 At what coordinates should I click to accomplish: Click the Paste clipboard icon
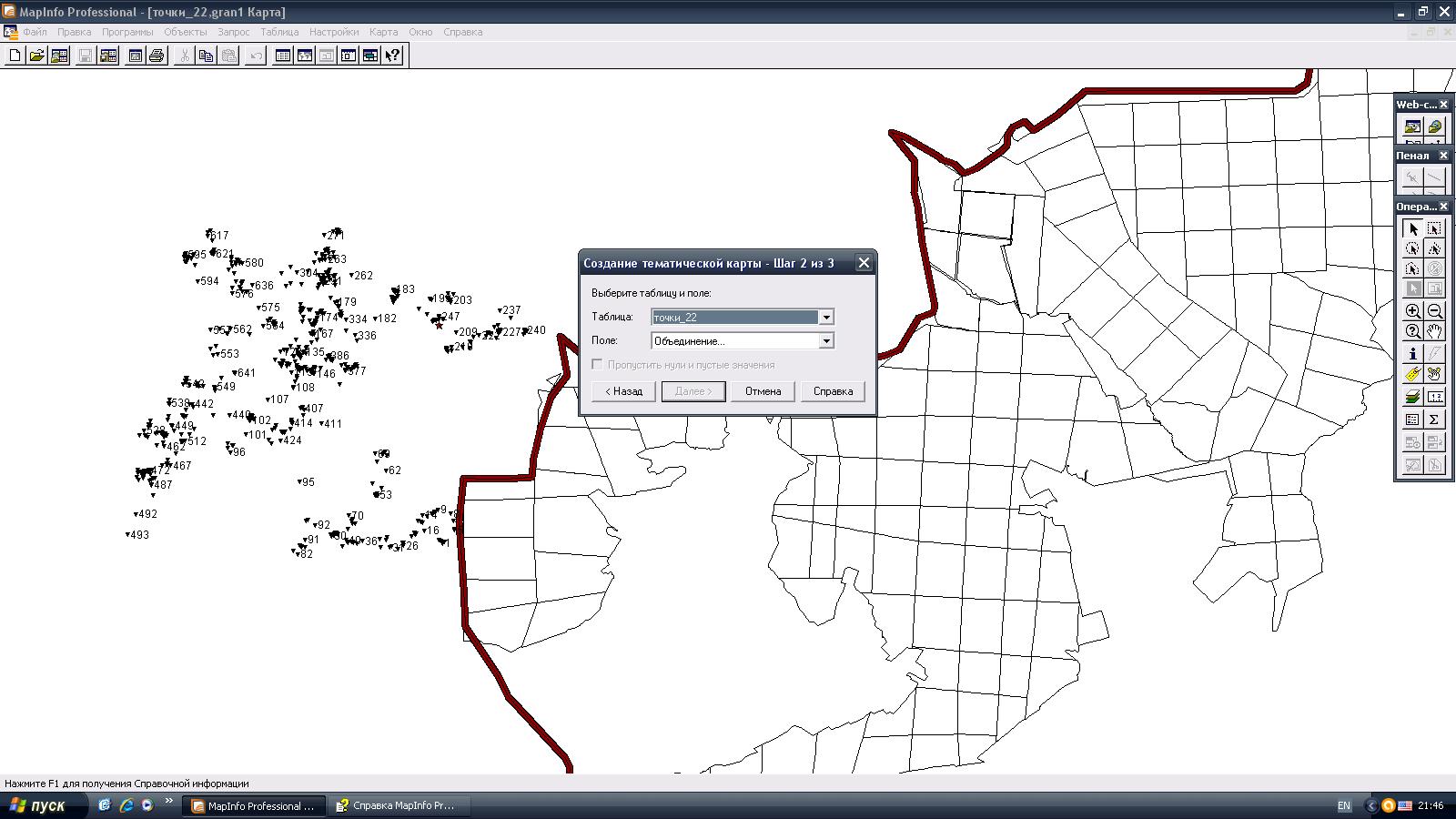(x=228, y=56)
